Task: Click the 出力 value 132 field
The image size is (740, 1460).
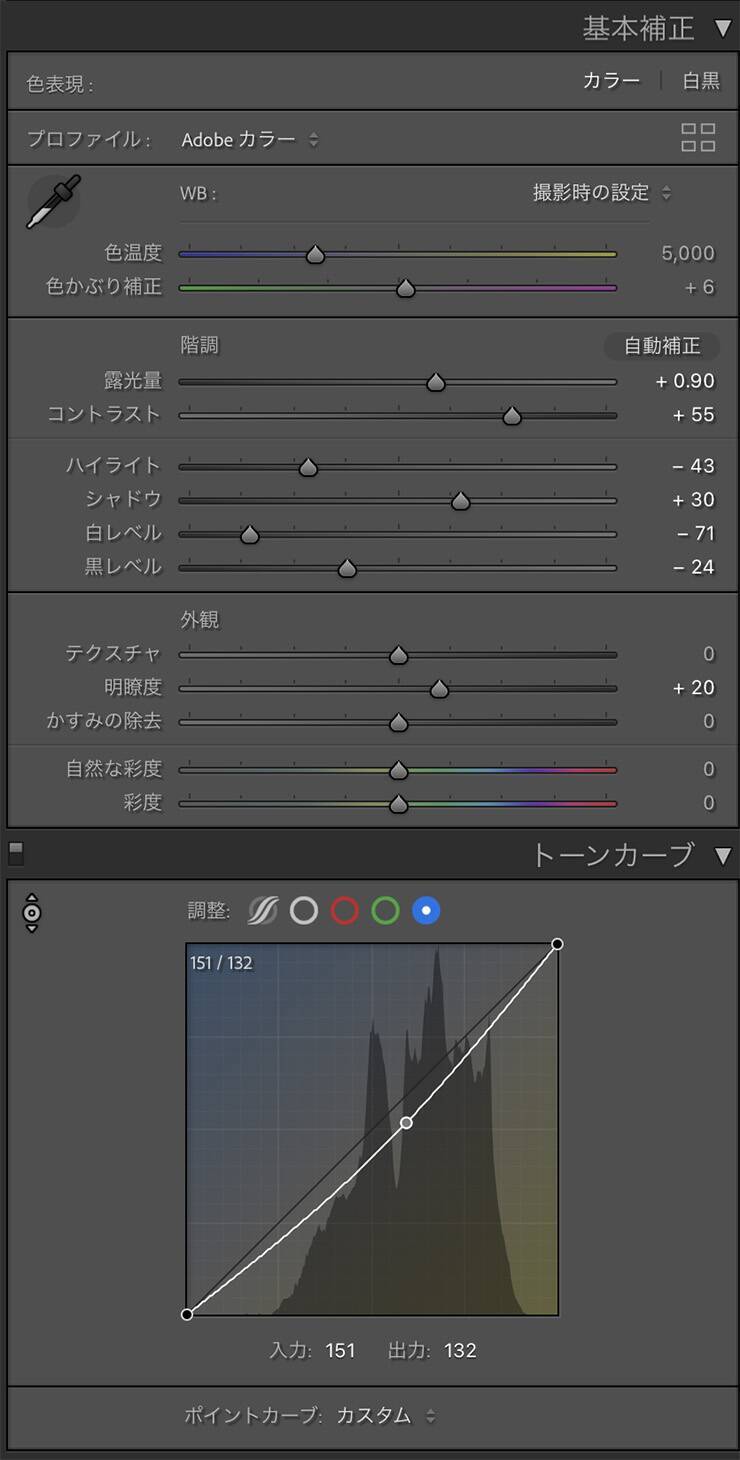Action: (x=460, y=1351)
